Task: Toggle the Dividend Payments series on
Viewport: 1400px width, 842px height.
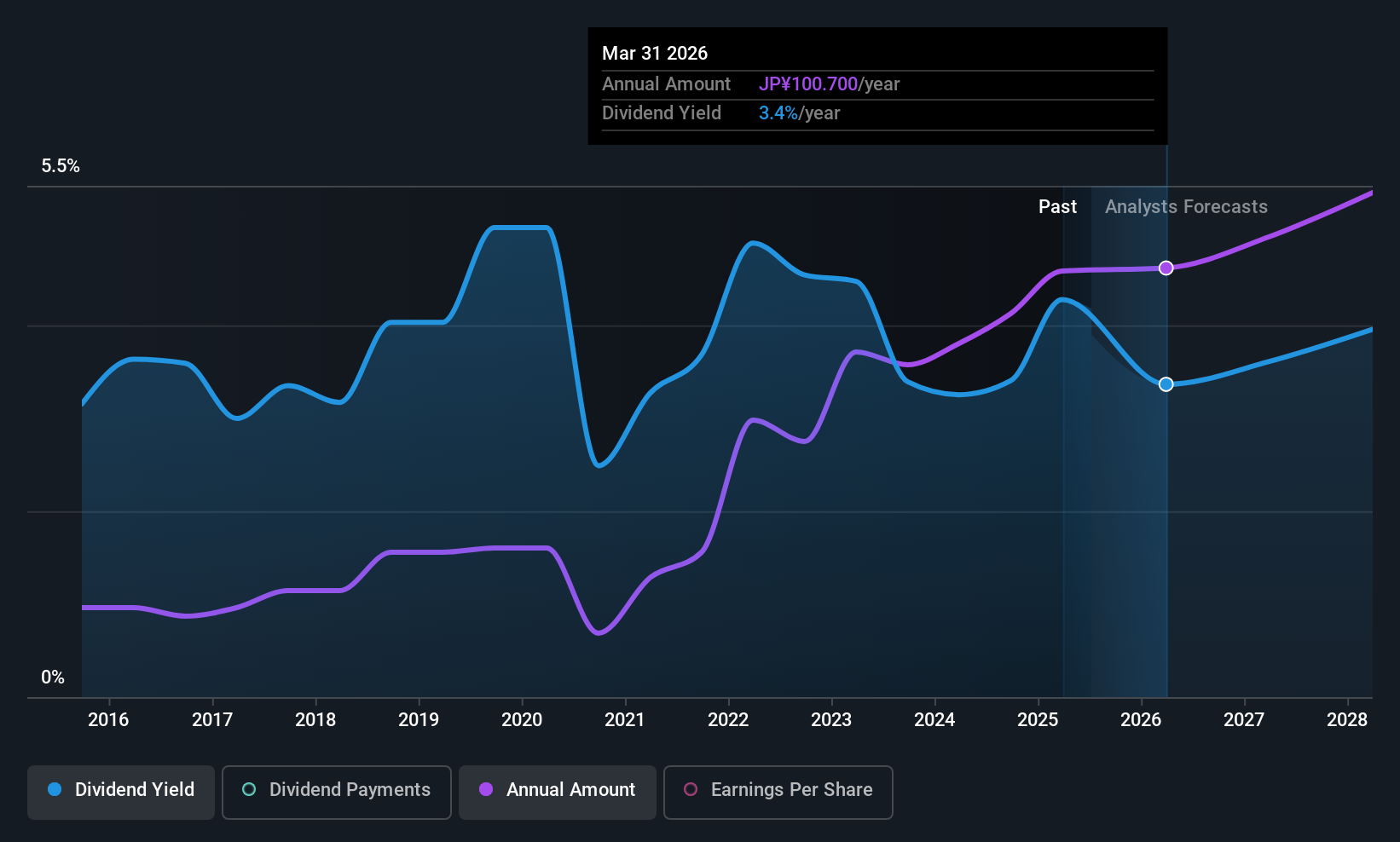Action: click(336, 792)
